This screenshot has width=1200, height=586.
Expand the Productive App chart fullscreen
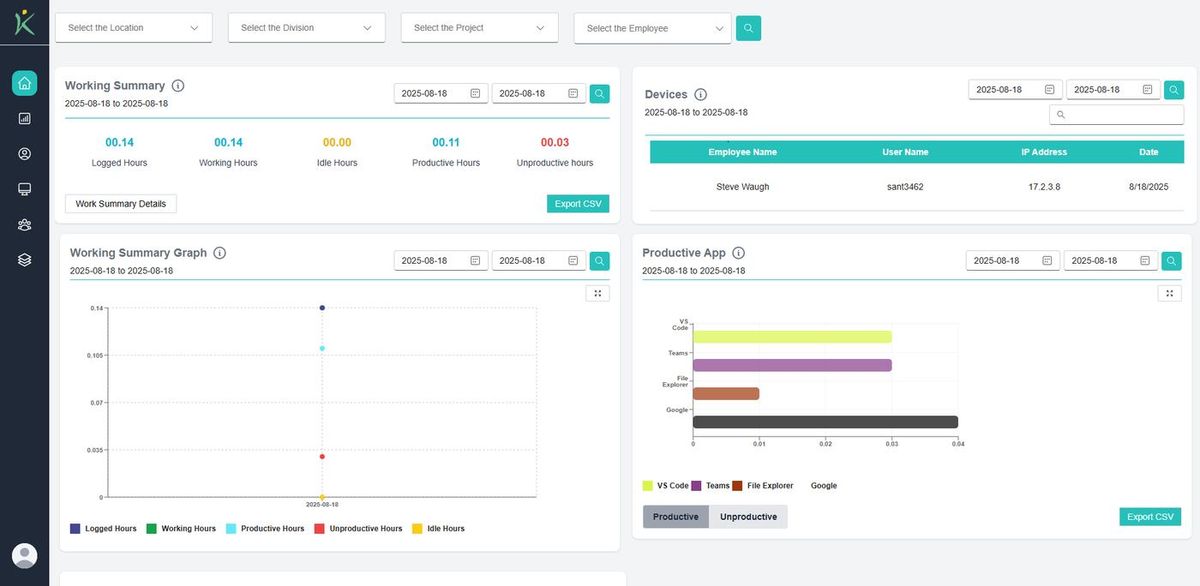(x=1169, y=293)
